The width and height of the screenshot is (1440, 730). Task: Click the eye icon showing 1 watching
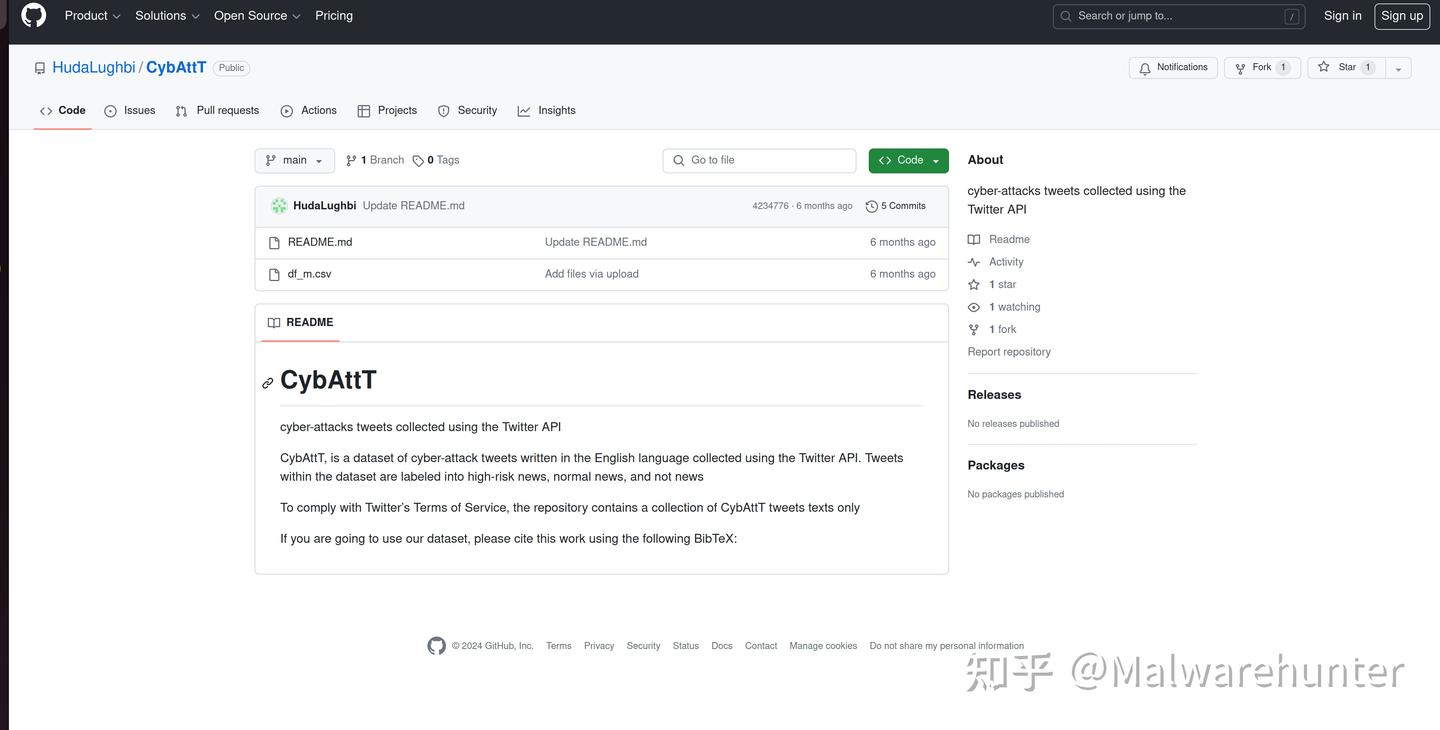click(x=973, y=307)
